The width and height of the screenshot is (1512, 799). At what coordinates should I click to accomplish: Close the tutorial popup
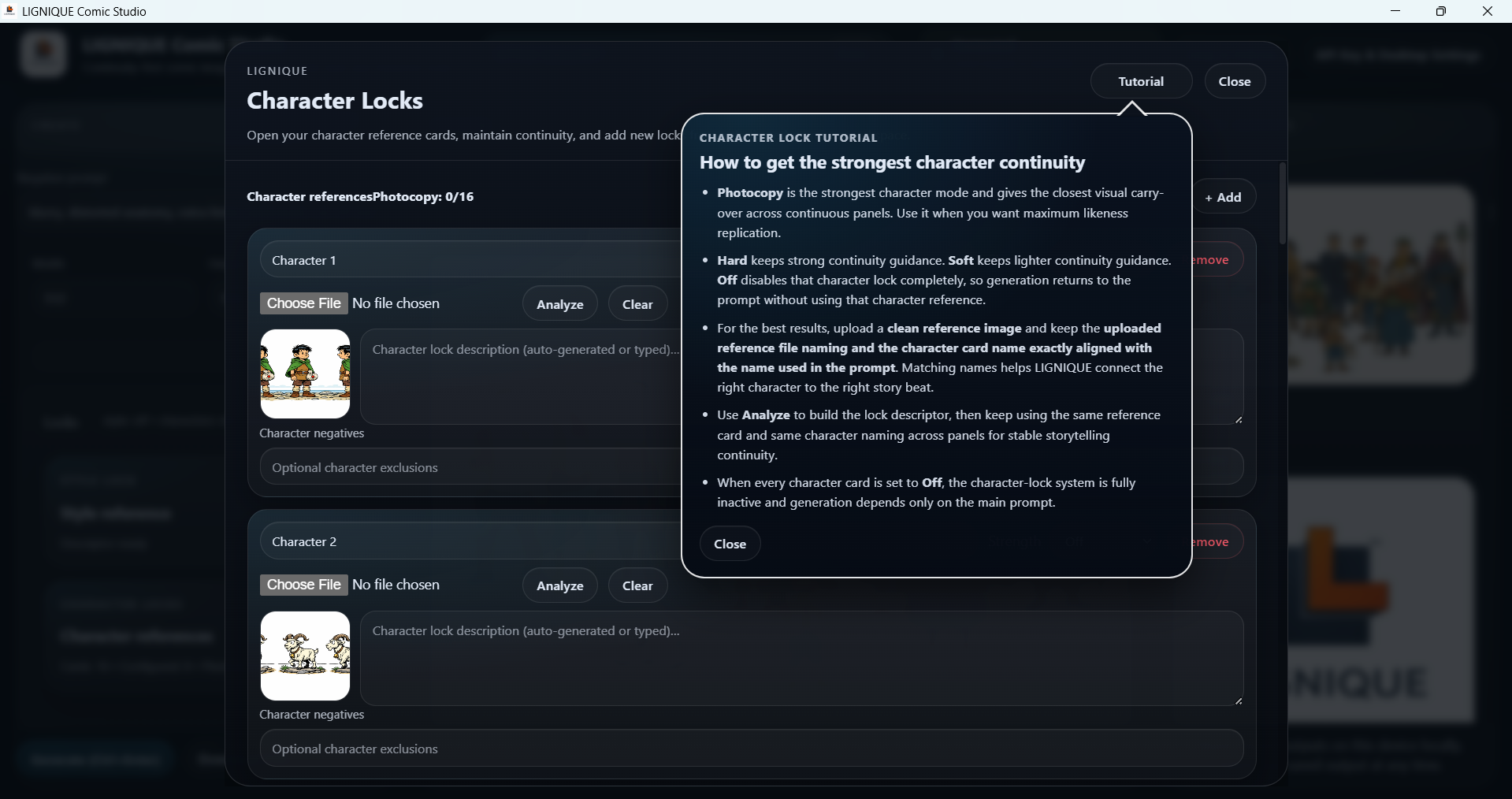(730, 544)
